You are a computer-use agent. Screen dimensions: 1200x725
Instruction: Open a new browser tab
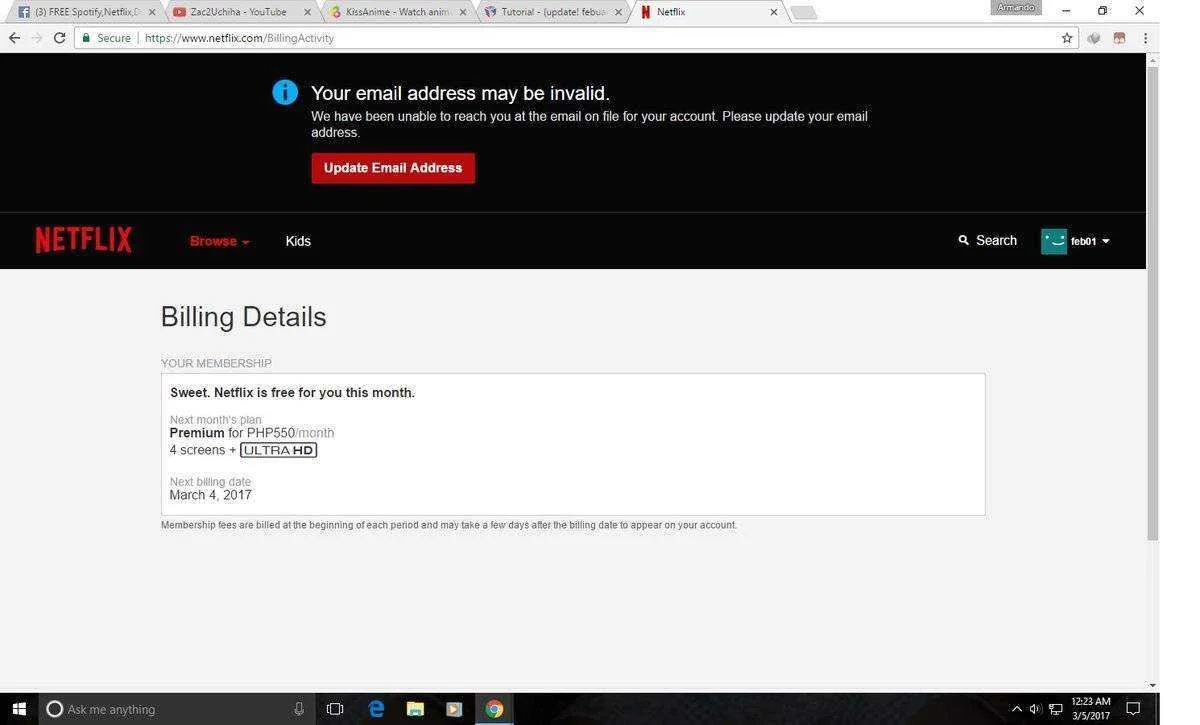803,12
